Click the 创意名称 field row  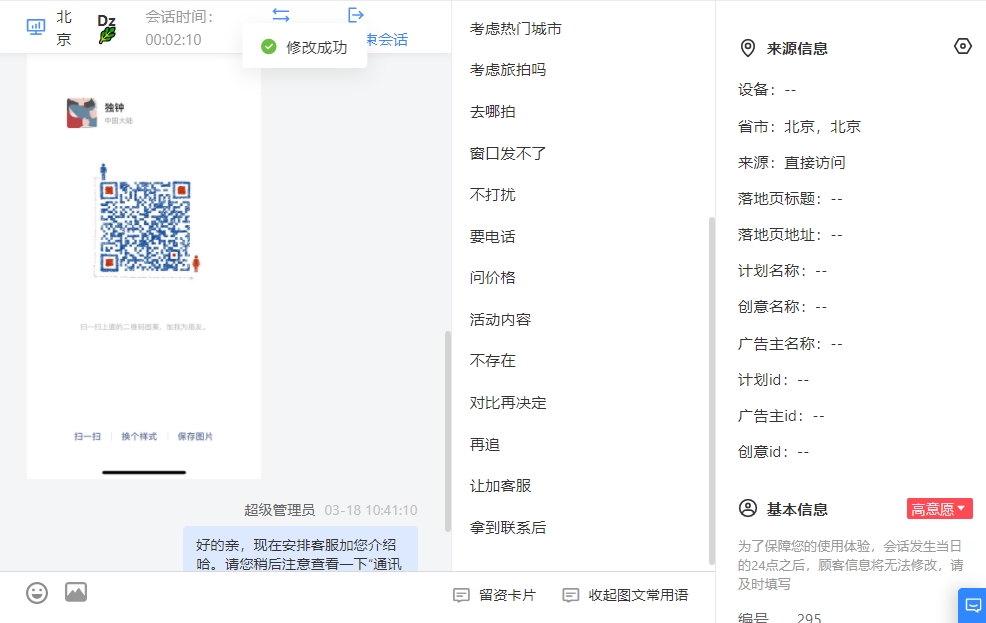782,307
